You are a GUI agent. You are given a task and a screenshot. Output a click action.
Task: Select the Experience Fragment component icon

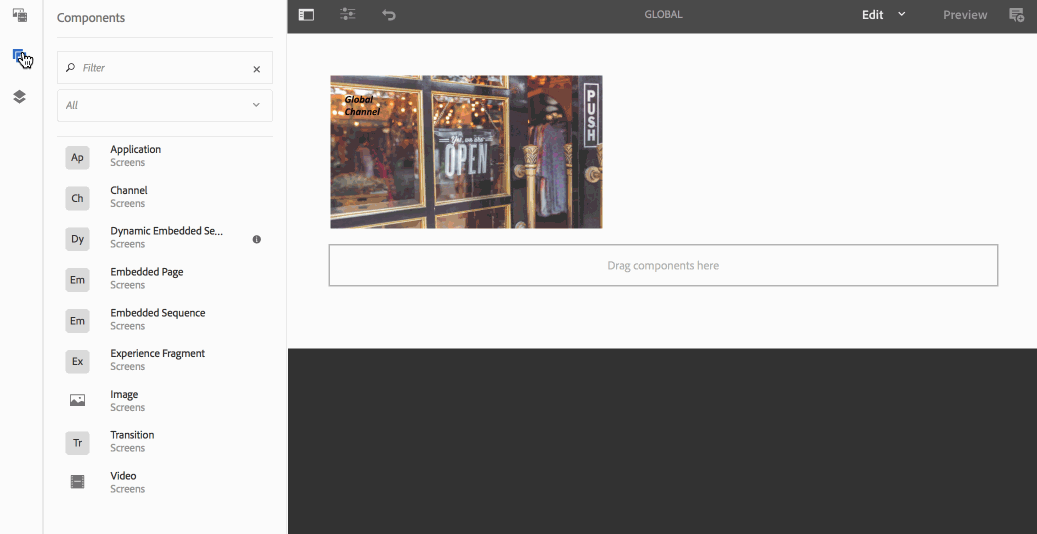coord(77,361)
